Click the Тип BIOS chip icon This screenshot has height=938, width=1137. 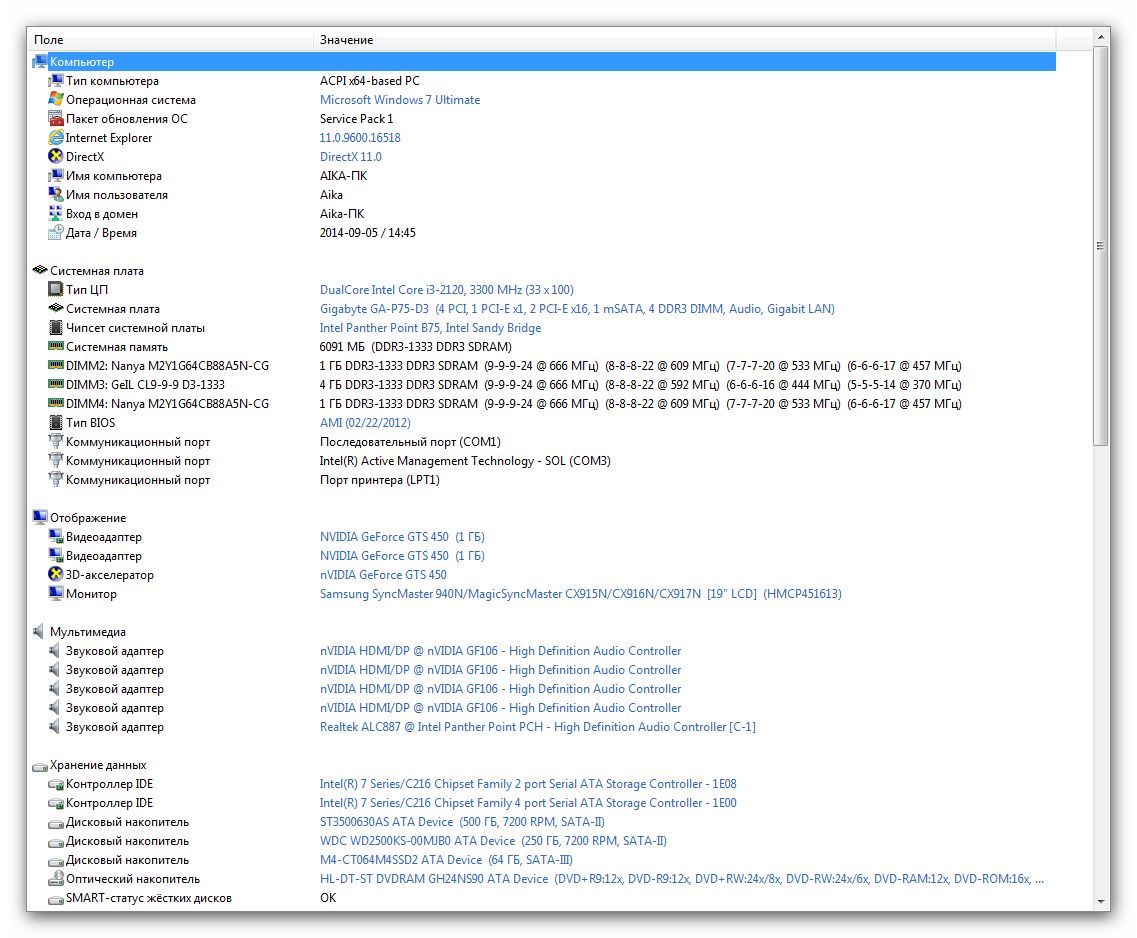pos(56,423)
